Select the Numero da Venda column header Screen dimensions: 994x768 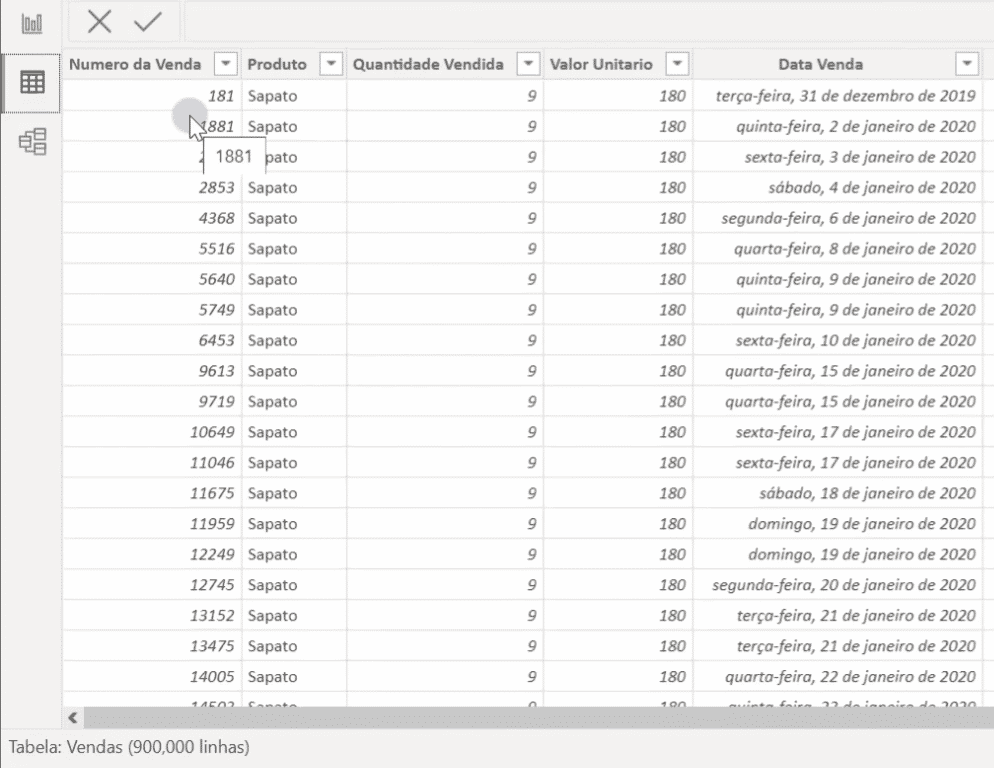[x=135, y=64]
